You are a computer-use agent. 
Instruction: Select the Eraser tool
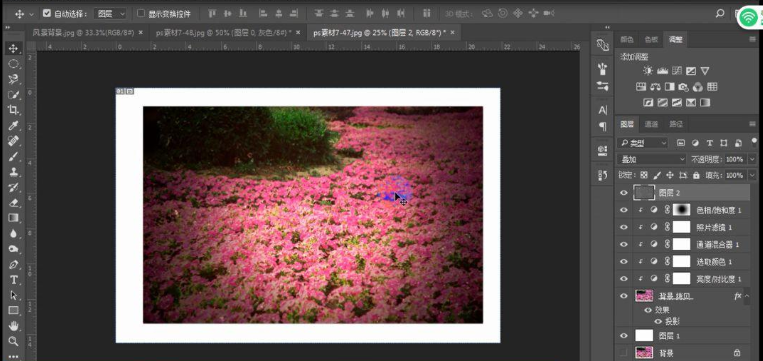[x=13, y=203]
